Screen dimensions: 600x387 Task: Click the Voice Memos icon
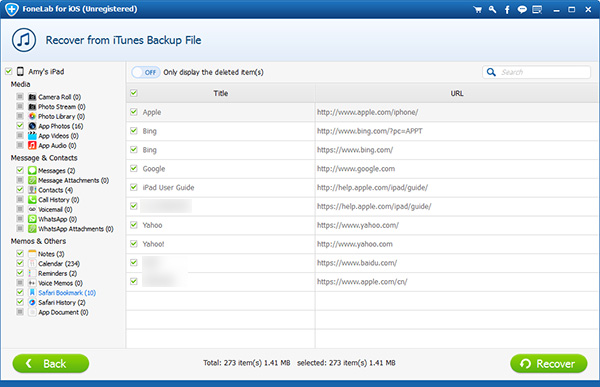coord(32,283)
